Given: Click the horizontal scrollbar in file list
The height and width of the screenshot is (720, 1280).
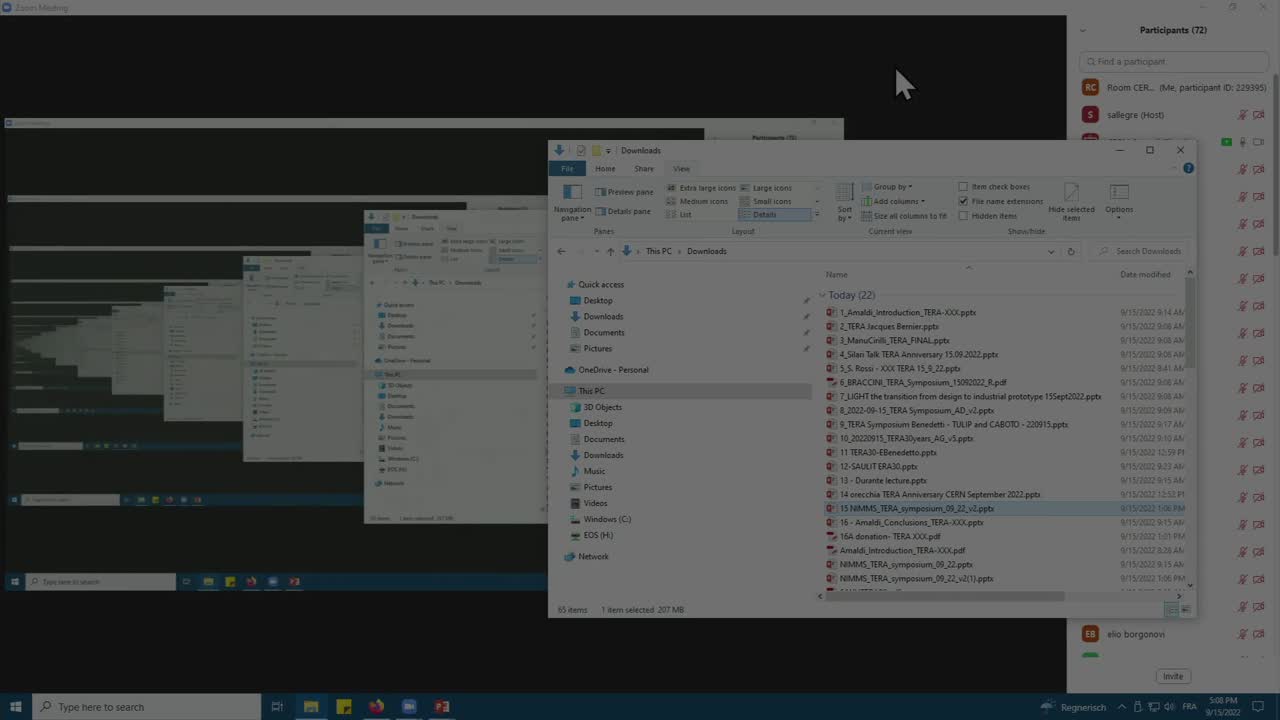Looking at the screenshot, I should [x=946, y=596].
